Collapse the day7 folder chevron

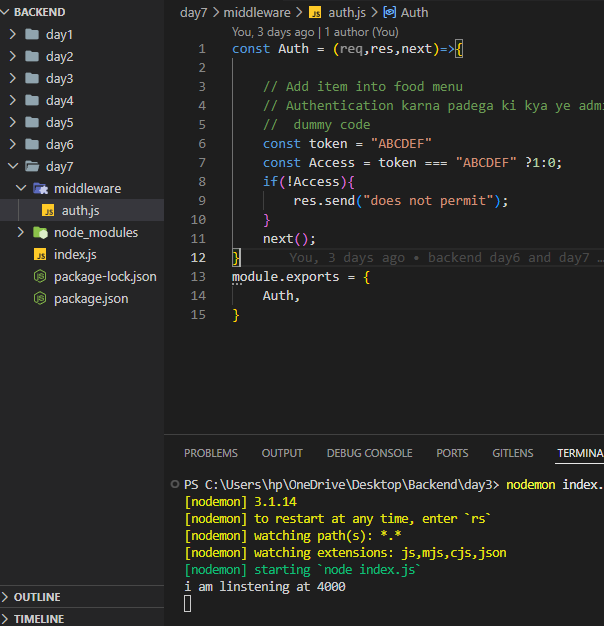(x=13, y=166)
